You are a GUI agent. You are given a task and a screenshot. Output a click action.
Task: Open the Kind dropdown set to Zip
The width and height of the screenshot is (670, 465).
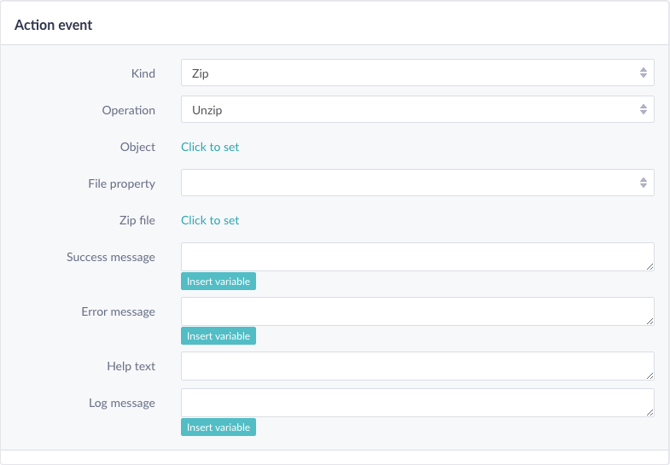[417, 73]
